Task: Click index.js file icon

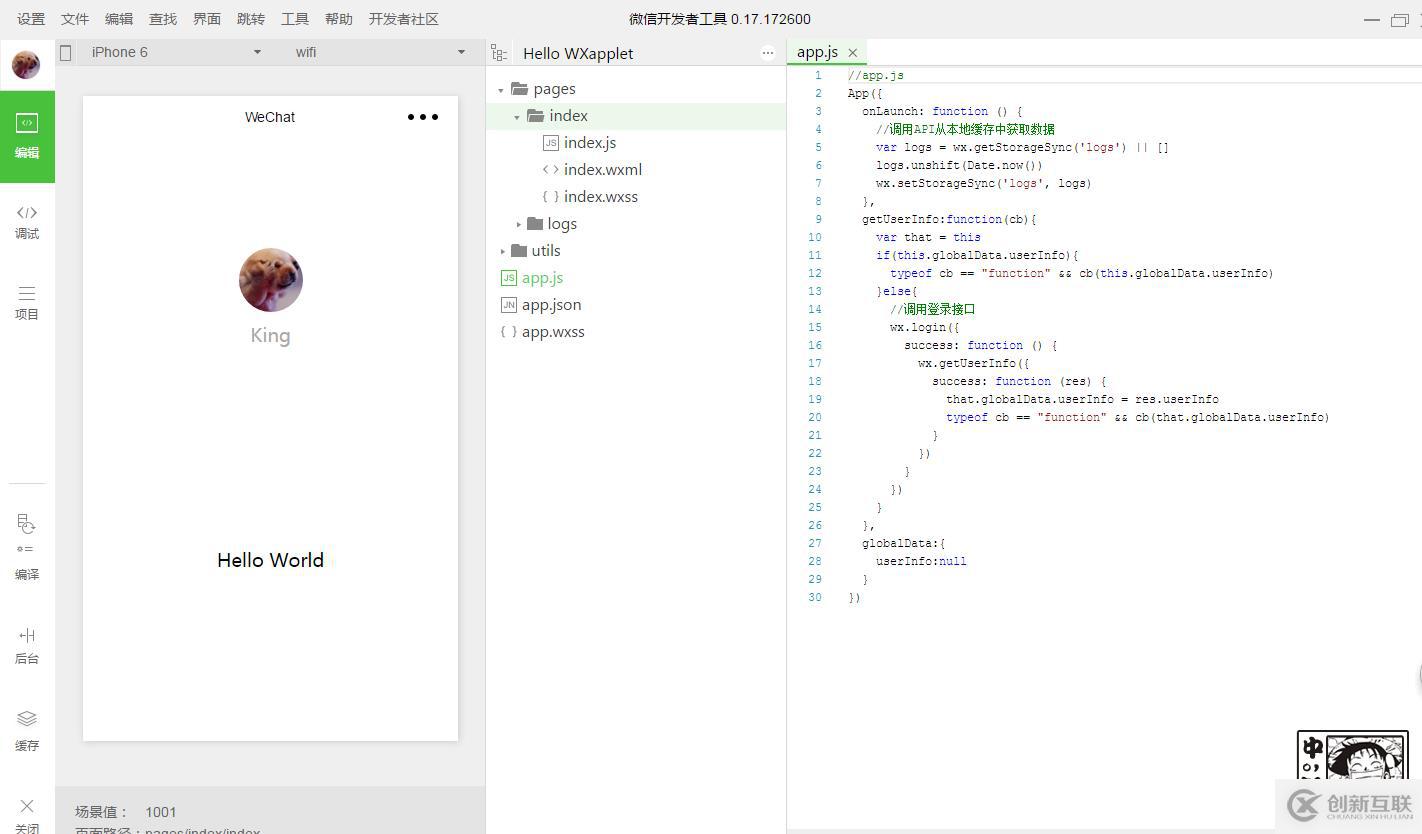Action: [551, 143]
